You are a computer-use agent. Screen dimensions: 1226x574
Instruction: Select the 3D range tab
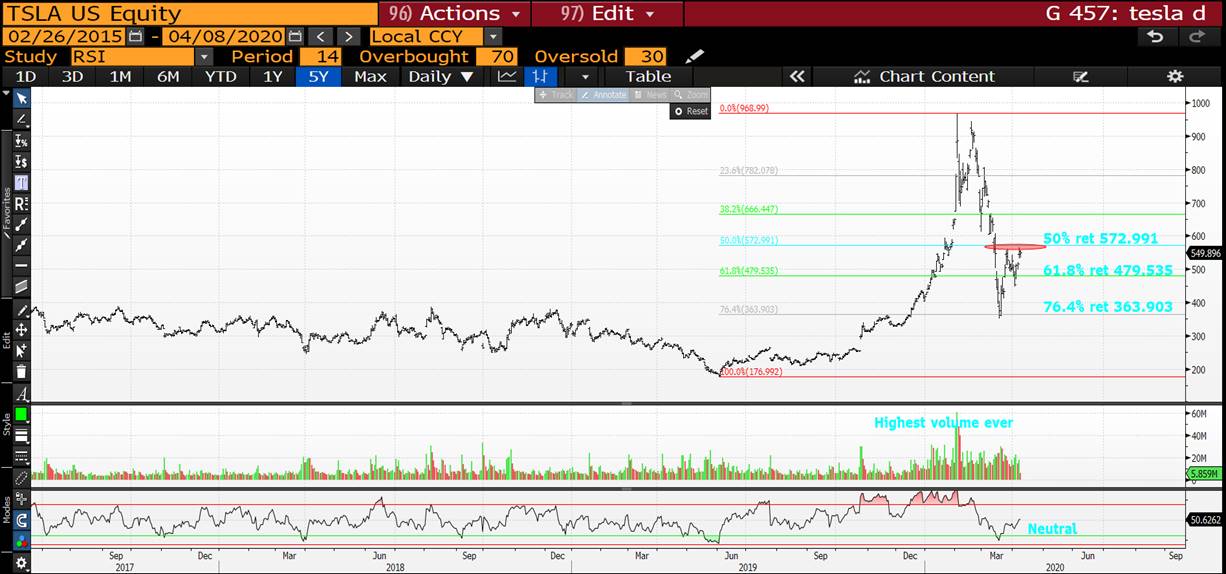[x=72, y=76]
